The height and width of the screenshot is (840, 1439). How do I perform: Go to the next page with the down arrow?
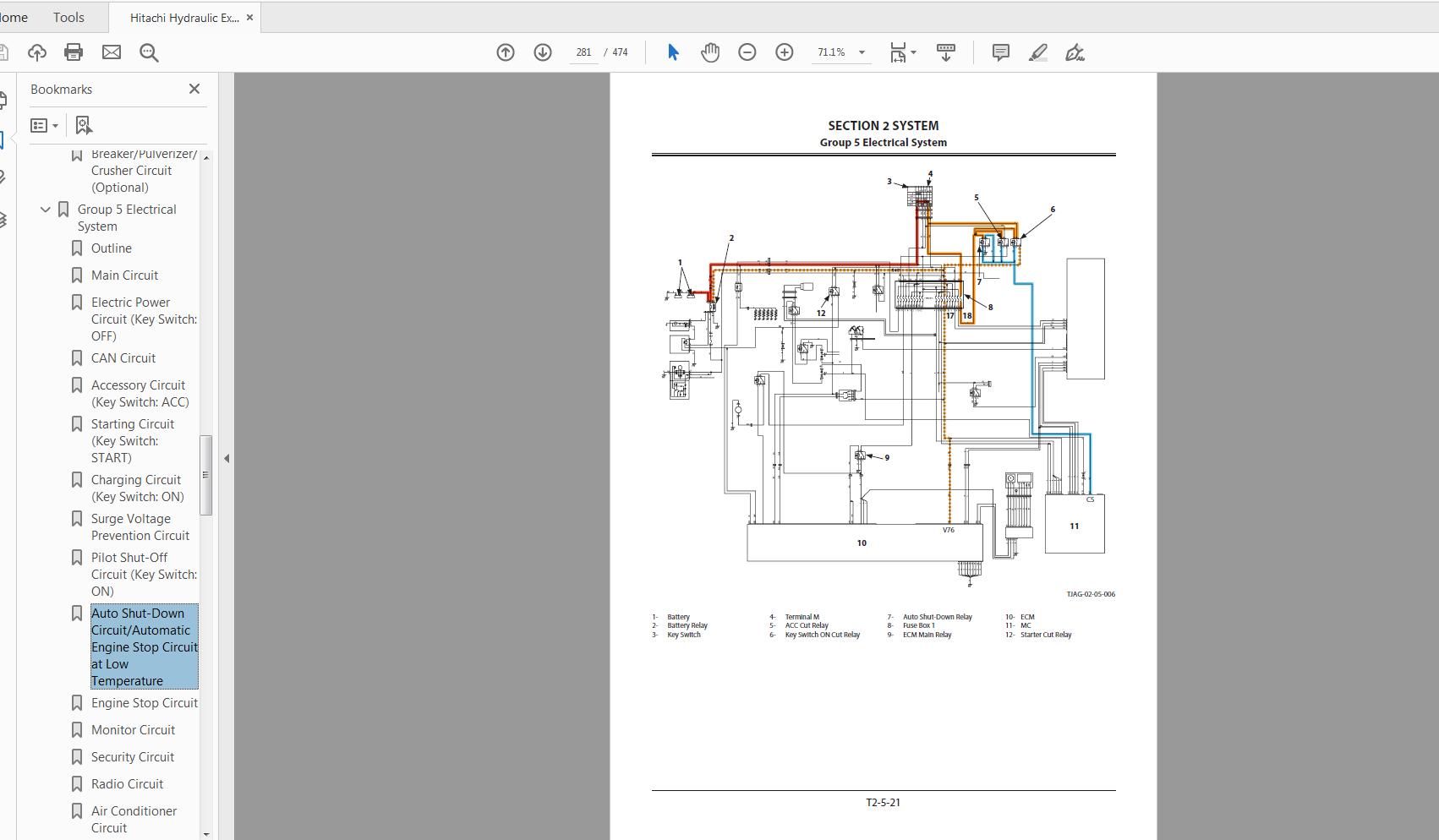point(542,52)
